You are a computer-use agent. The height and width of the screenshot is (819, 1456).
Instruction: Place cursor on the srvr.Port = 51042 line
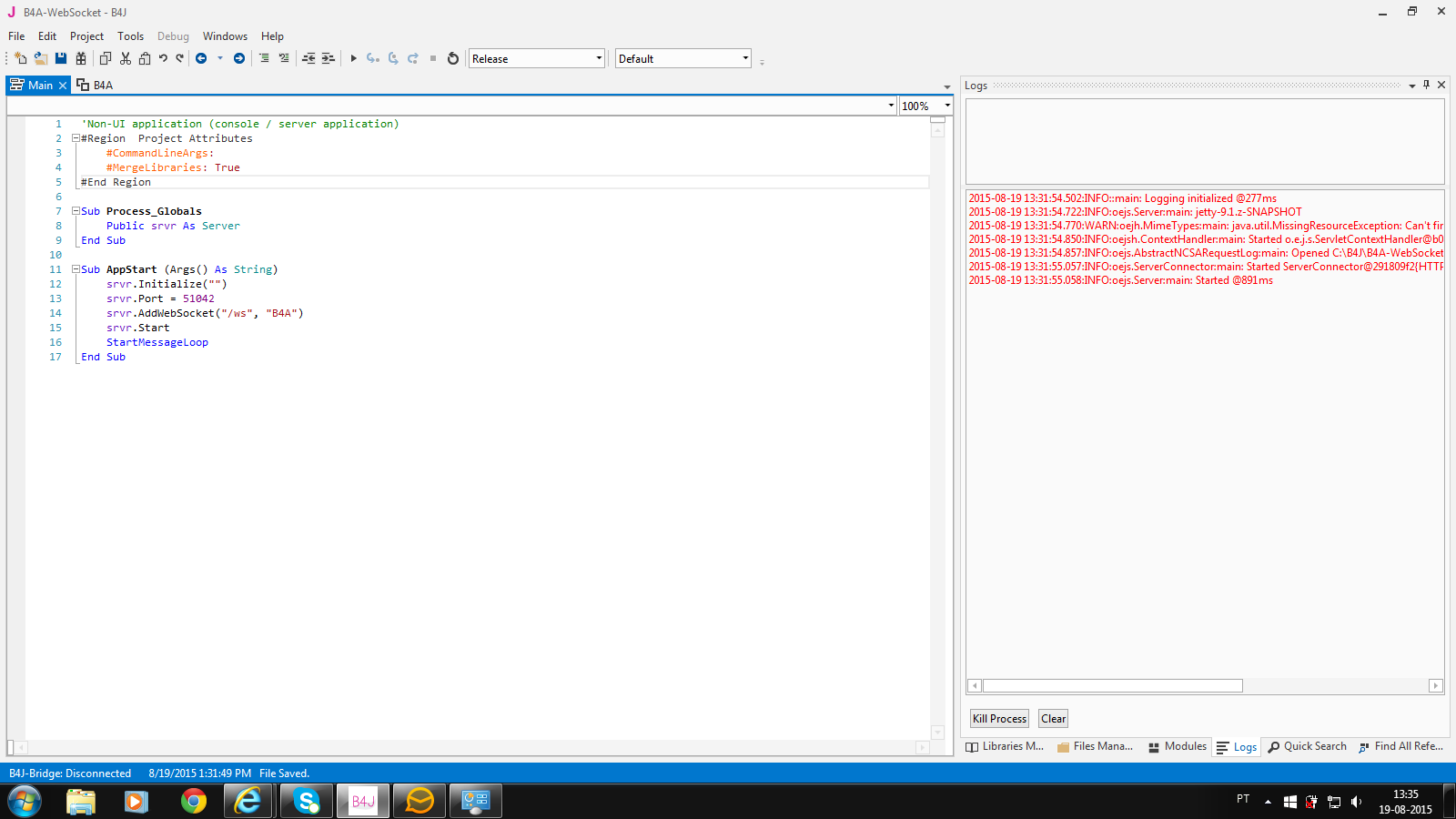pyautogui.click(x=160, y=298)
